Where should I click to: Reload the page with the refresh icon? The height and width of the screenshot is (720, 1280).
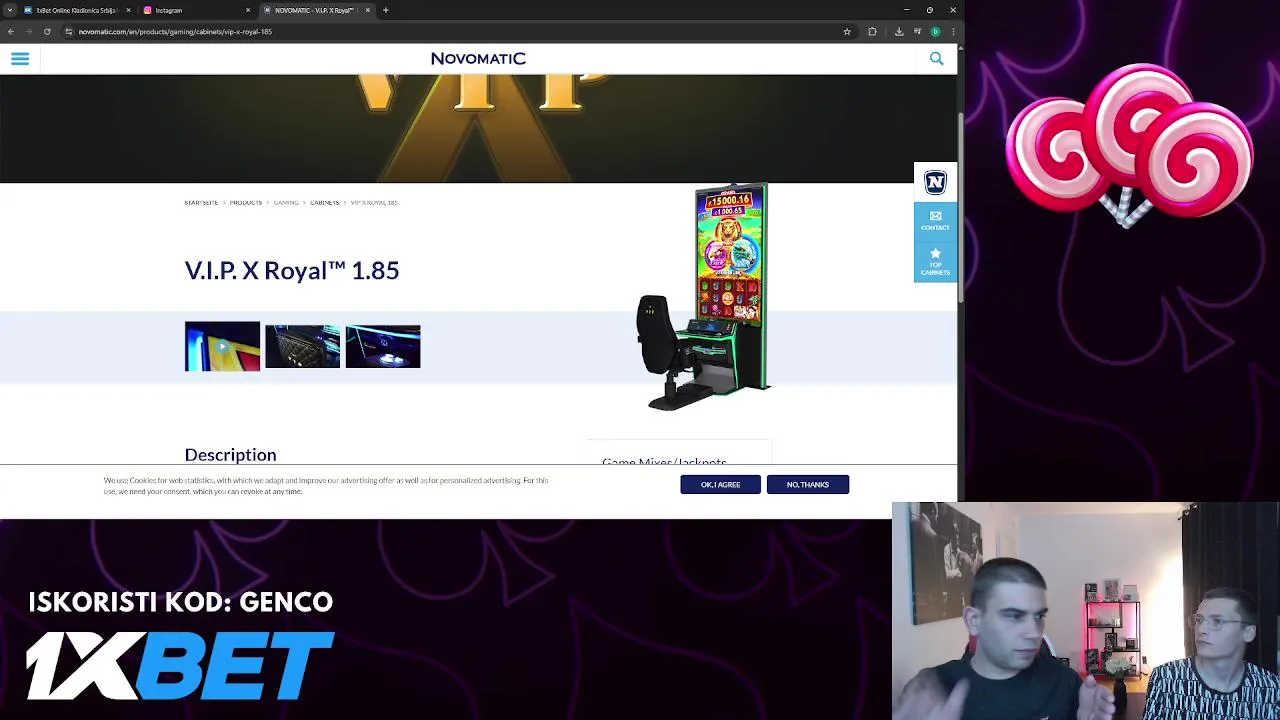47,31
